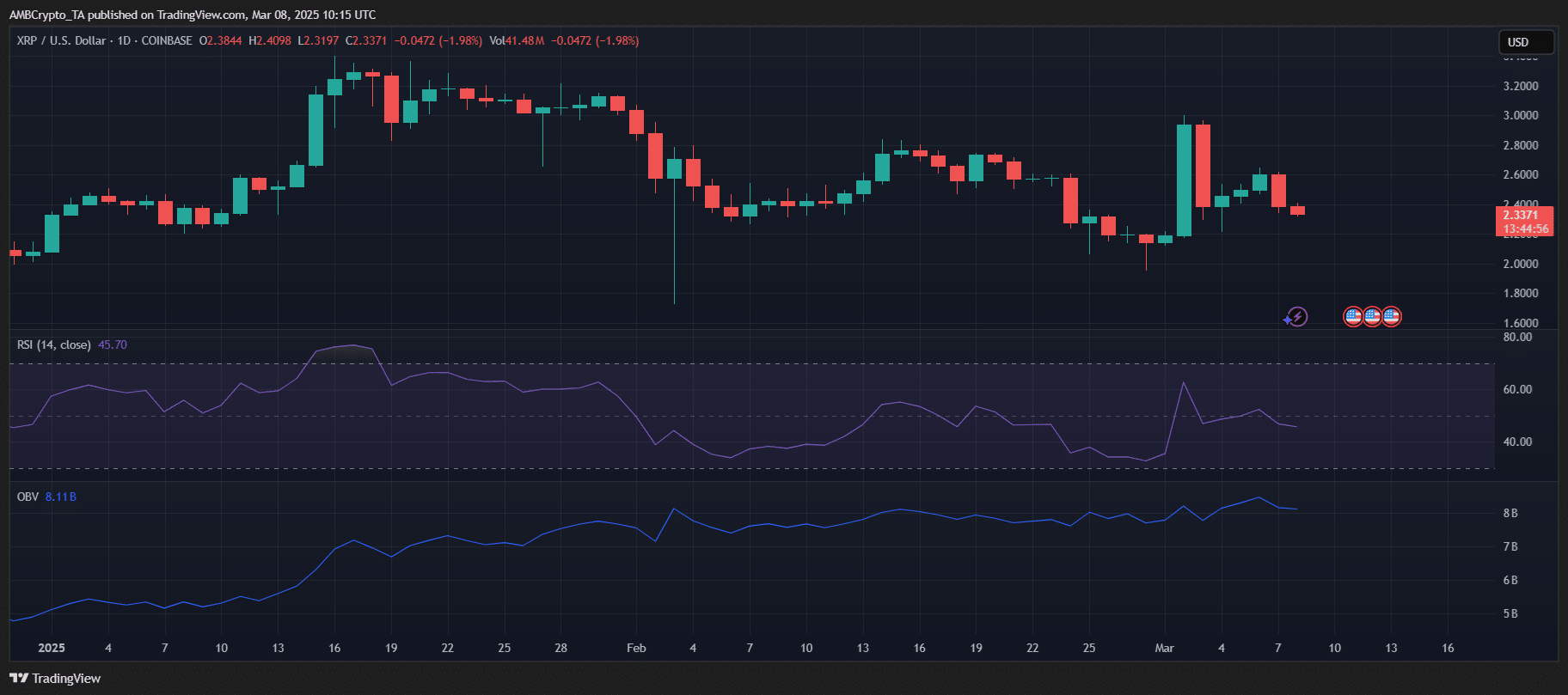The height and width of the screenshot is (695, 1568).
Task: Click the purple lightning event icon
Action: tap(1295, 317)
